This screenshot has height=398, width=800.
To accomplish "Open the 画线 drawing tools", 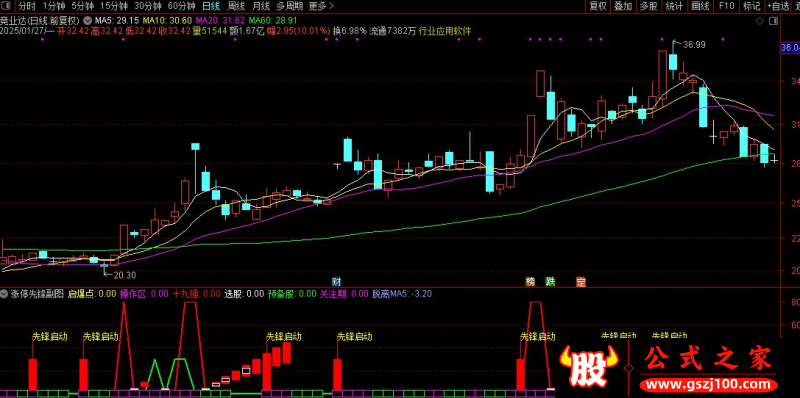I will pos(700,6).
